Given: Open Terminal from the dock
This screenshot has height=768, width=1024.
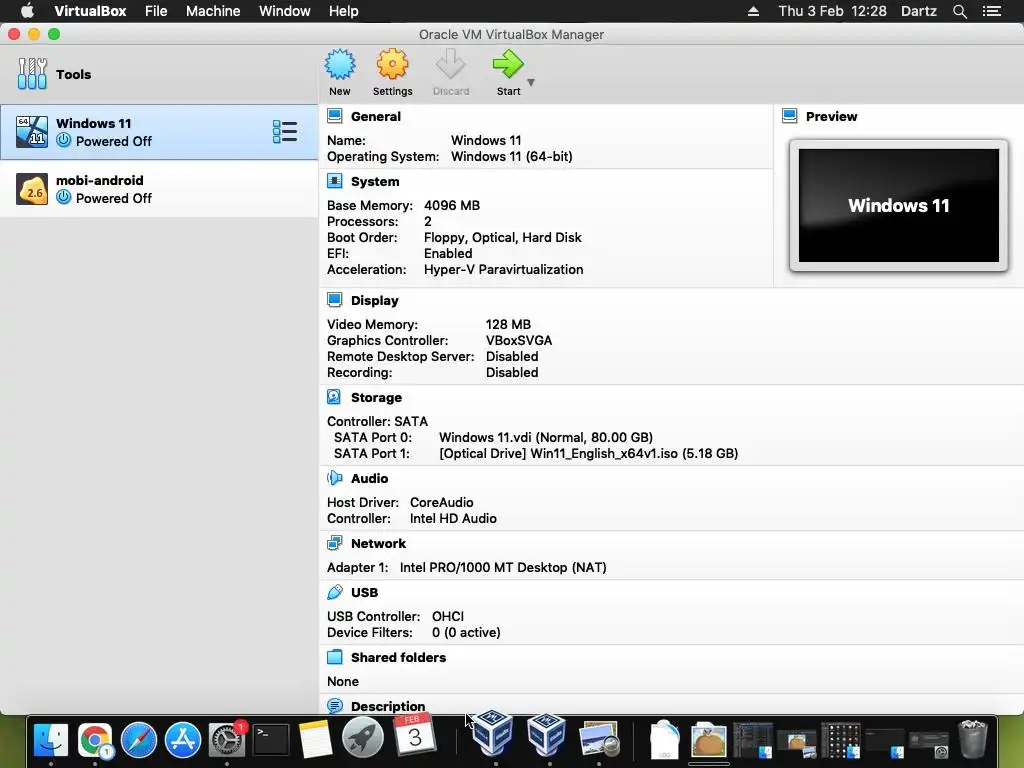Looking at the screenshot, I should (270, 739).
